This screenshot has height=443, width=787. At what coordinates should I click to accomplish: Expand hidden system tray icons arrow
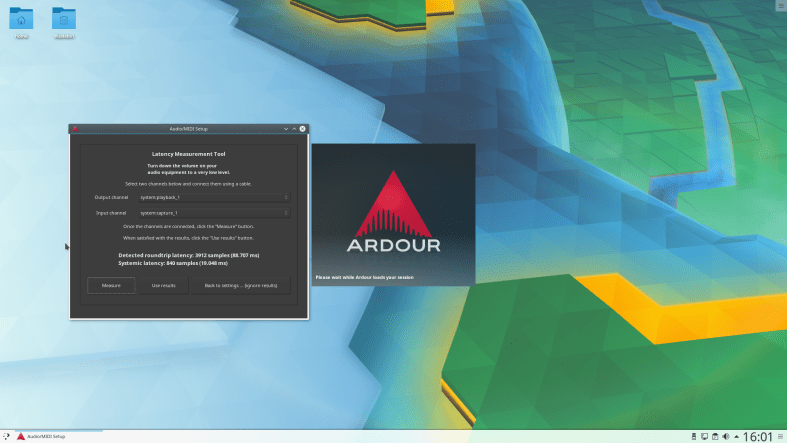[x=735, y=436]
